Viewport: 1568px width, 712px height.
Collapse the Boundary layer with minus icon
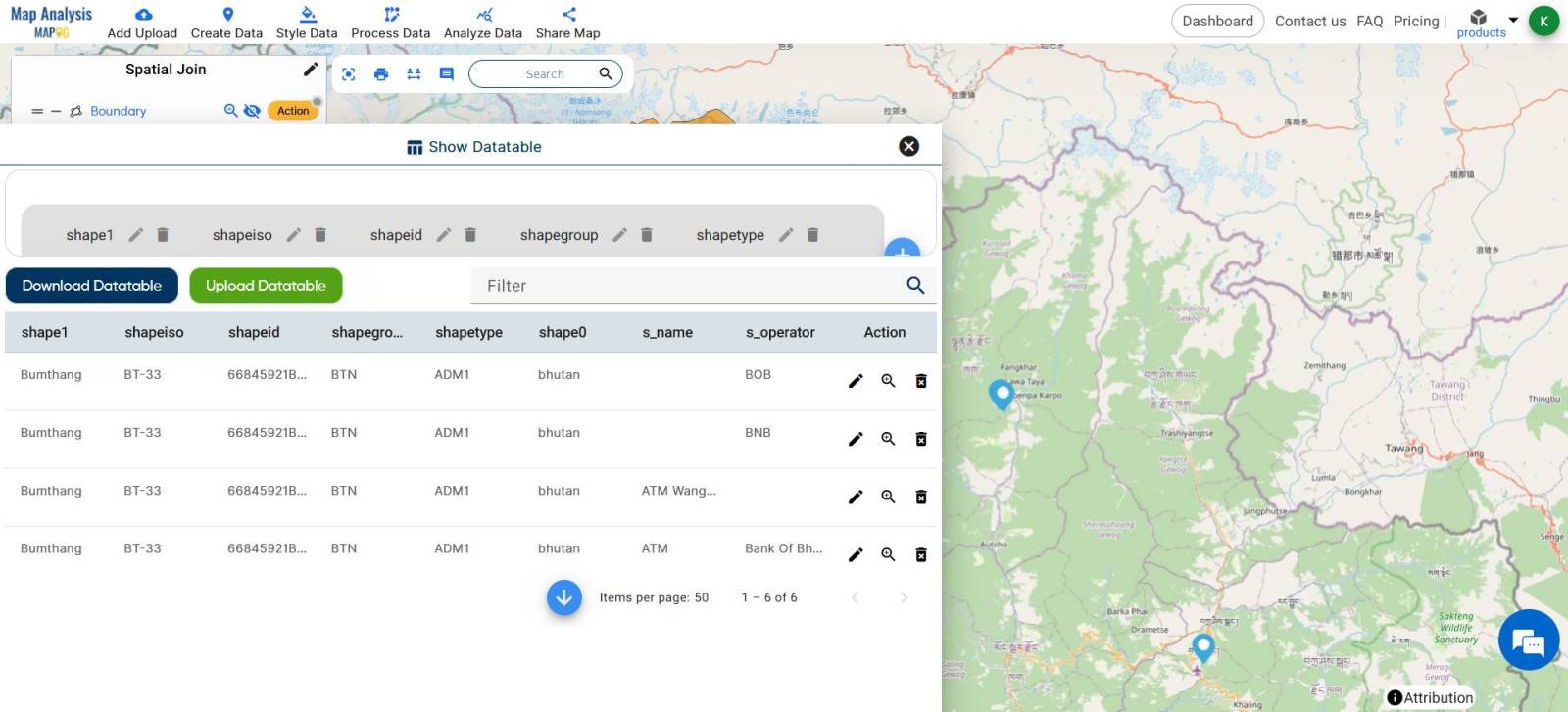56,112
